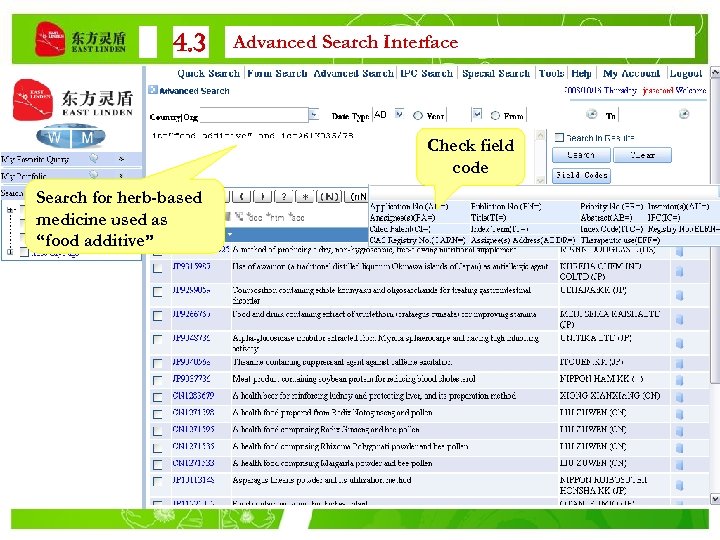
Task: Tick checkbox for CN1283679 health beer row
Action: coord(158,397)
